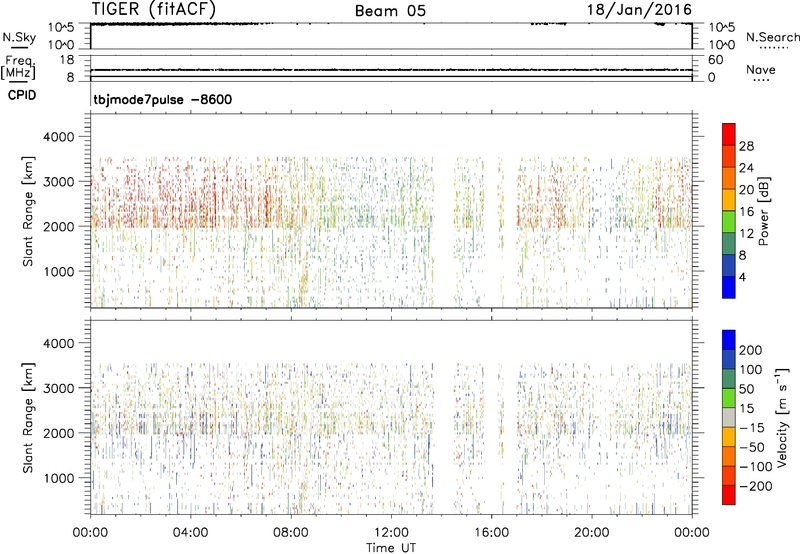Click the 24 label on power colorbar

746,168
